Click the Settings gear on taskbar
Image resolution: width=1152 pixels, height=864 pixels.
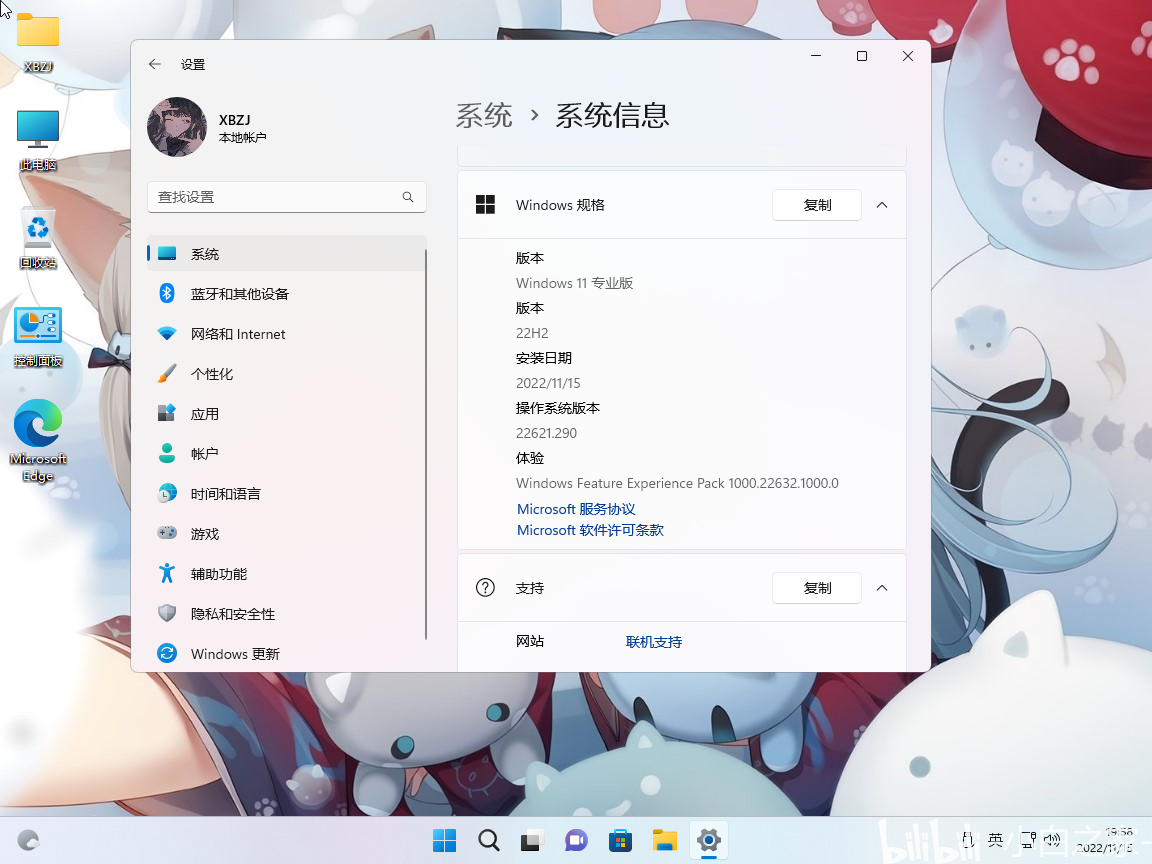point(709,840)
